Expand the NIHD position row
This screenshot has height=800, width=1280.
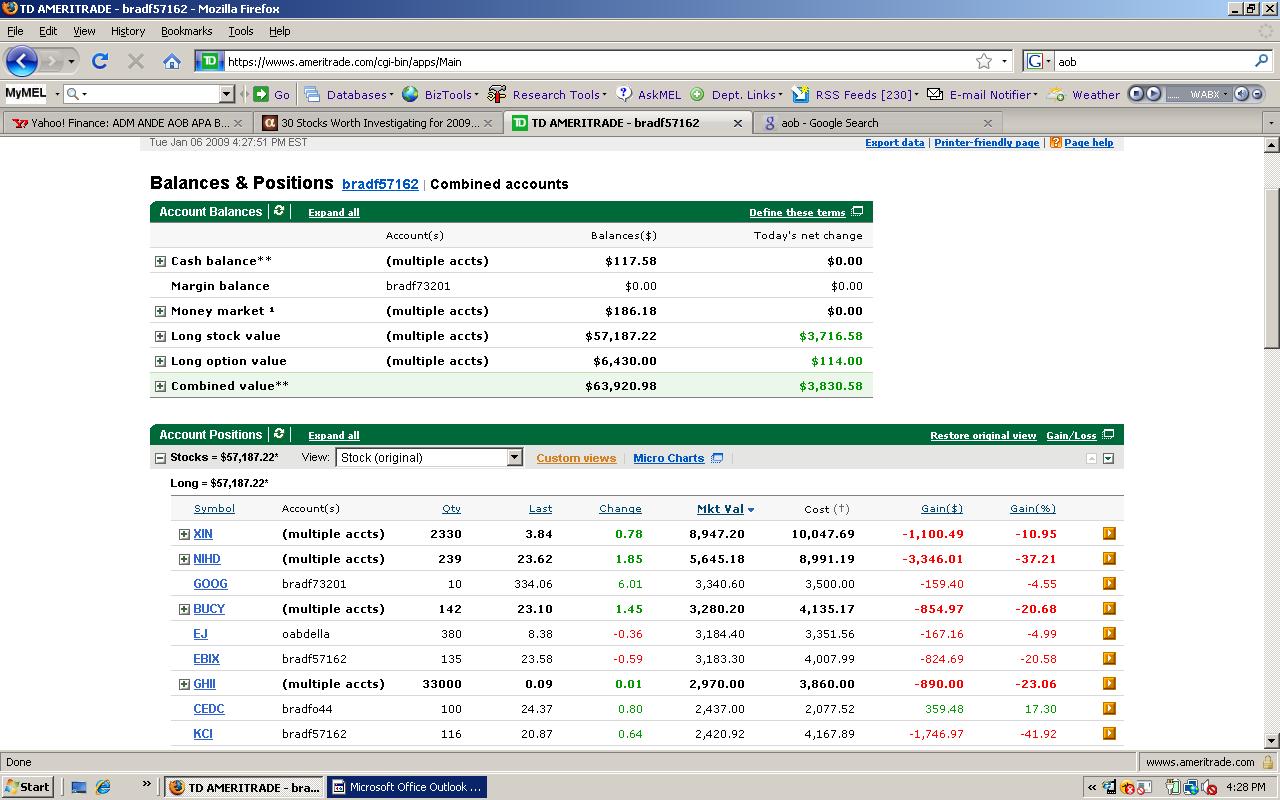pos(184,559)
